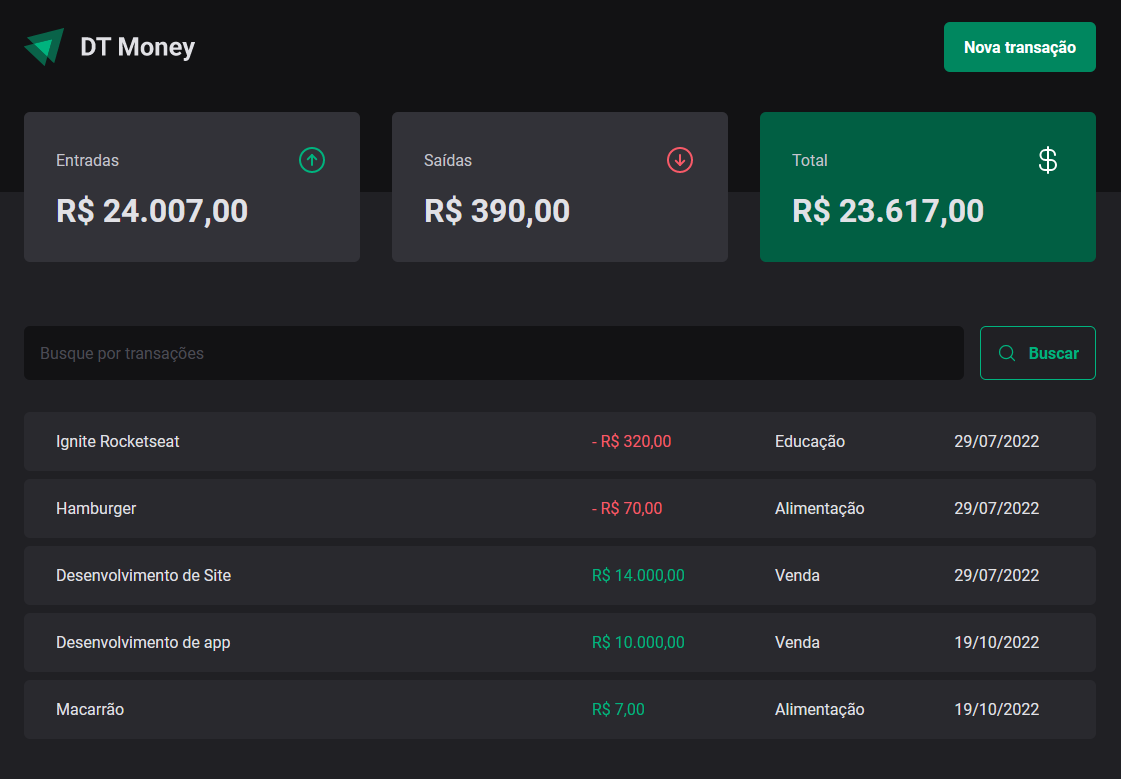1121x779 pixels.
Task: Select the Saídas summary card
Action: click(560, 187)
